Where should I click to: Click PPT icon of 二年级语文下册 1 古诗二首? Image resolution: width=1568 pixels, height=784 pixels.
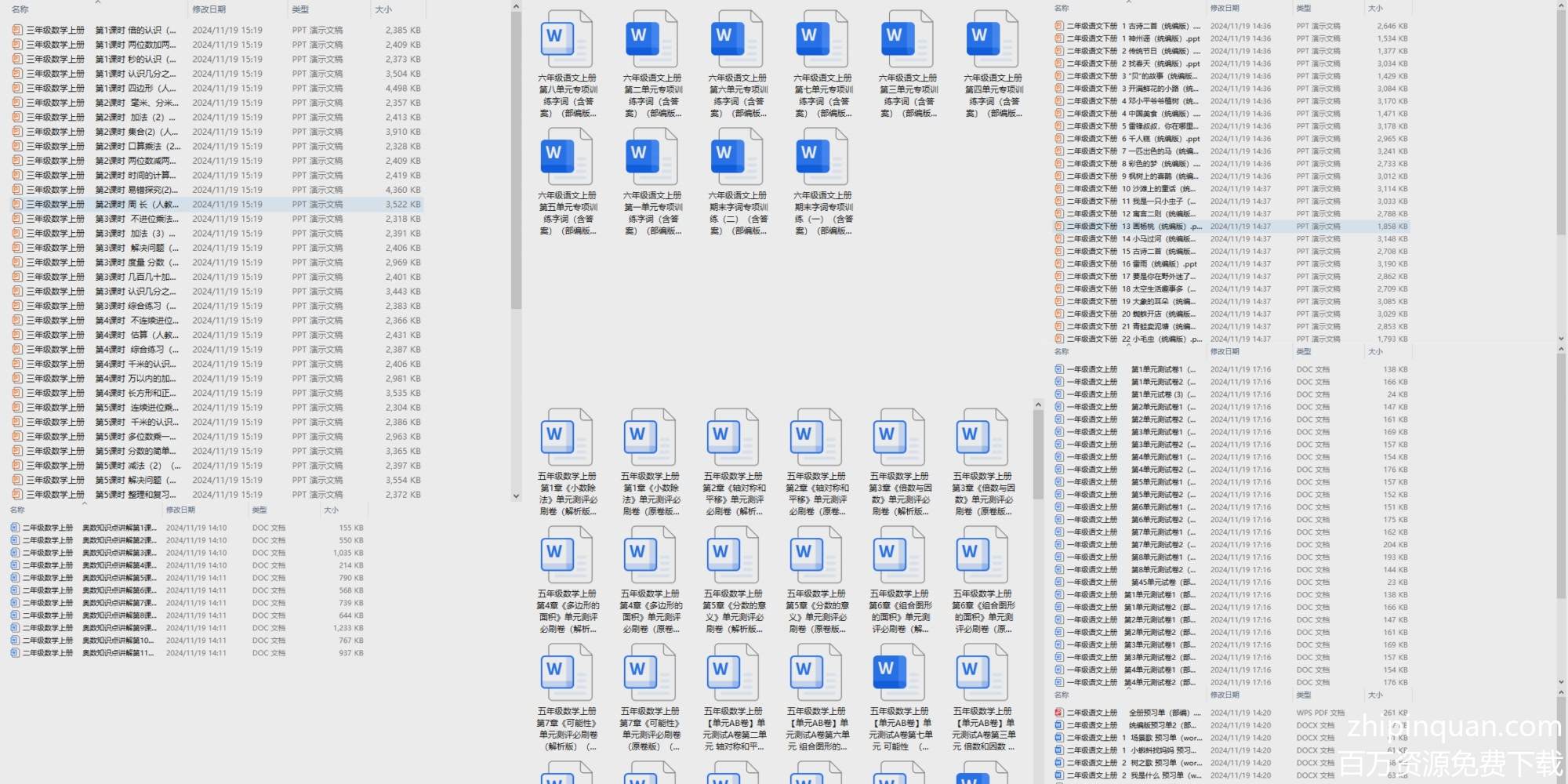1059,26
